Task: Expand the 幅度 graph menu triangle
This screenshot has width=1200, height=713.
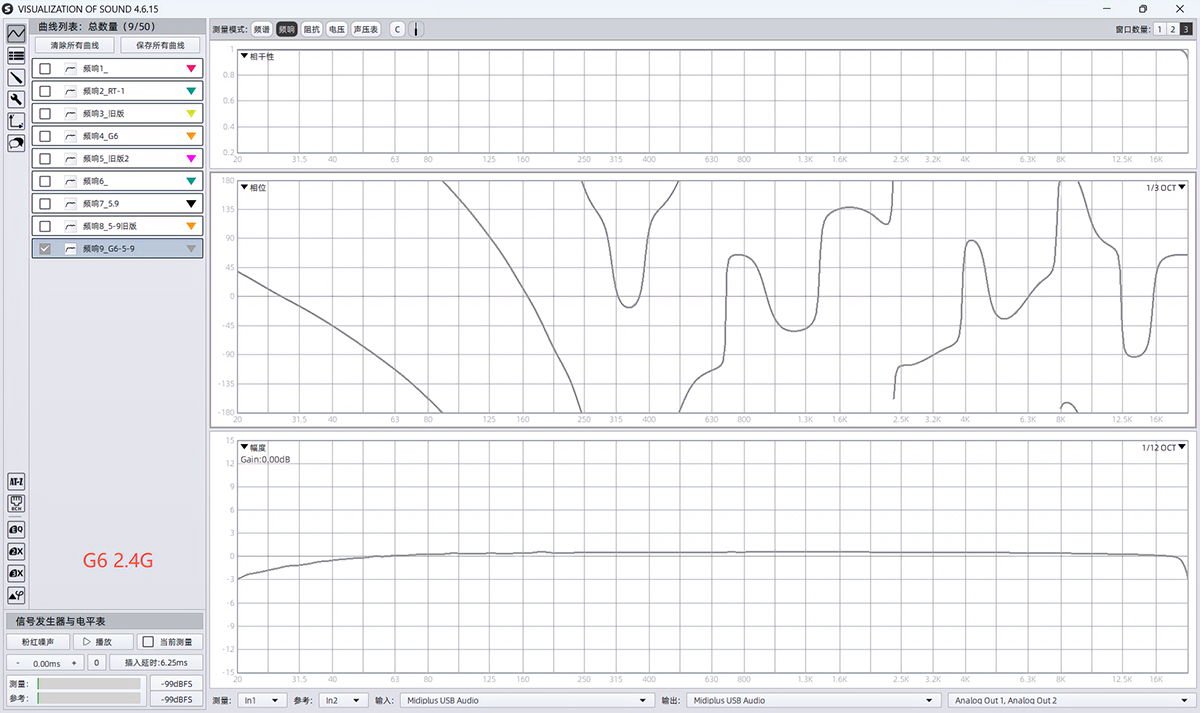Action: (243, 447)
